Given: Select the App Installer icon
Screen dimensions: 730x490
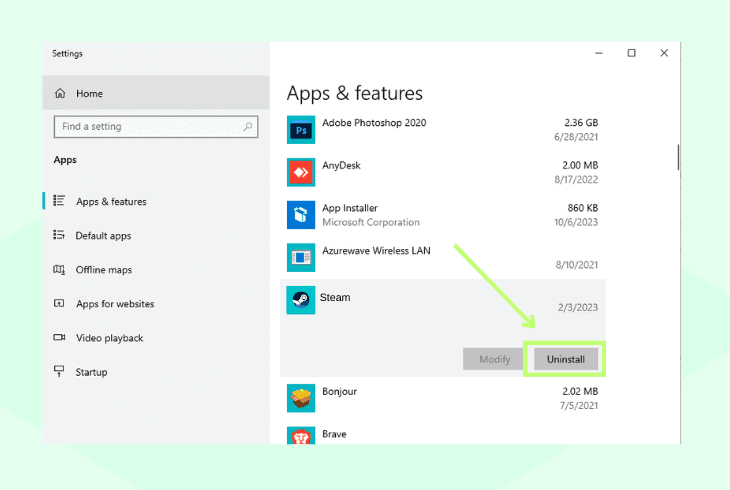Looking at the screenshot, I should [301, 215].
